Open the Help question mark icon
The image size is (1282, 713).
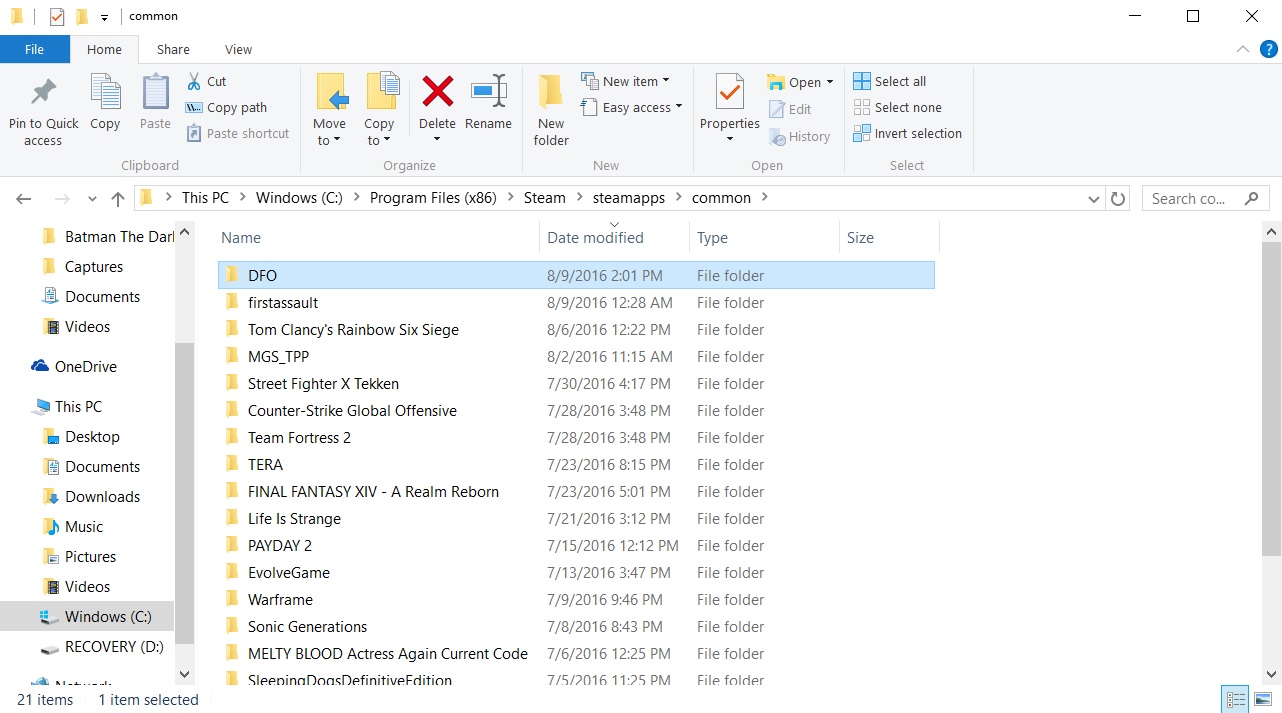[x=1268, y=49]
